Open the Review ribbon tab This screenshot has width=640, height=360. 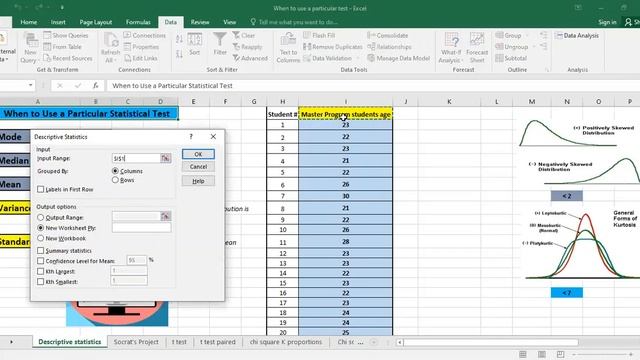point(200,22)
